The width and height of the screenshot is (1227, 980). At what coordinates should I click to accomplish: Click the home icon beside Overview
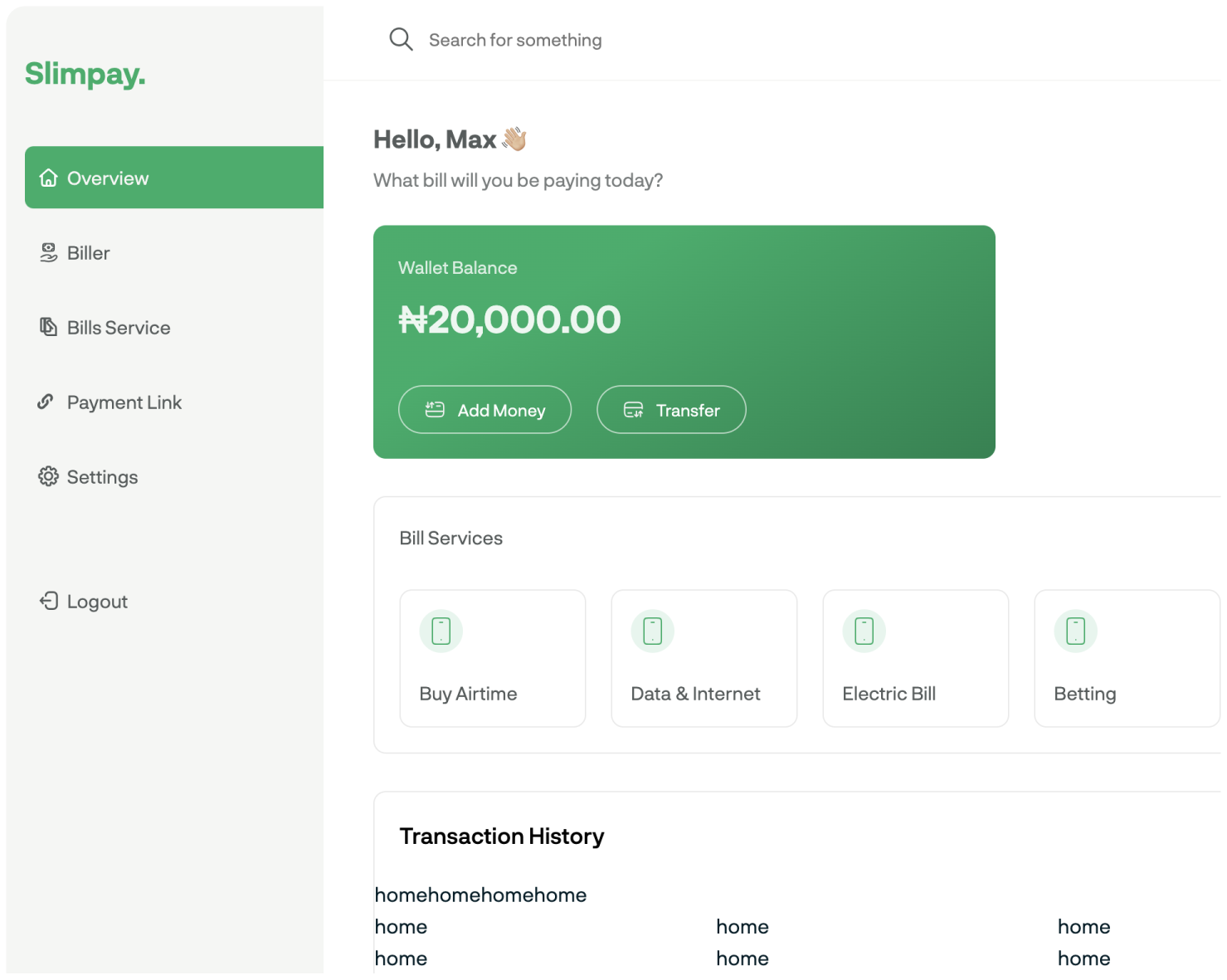[x=49, y=178]
